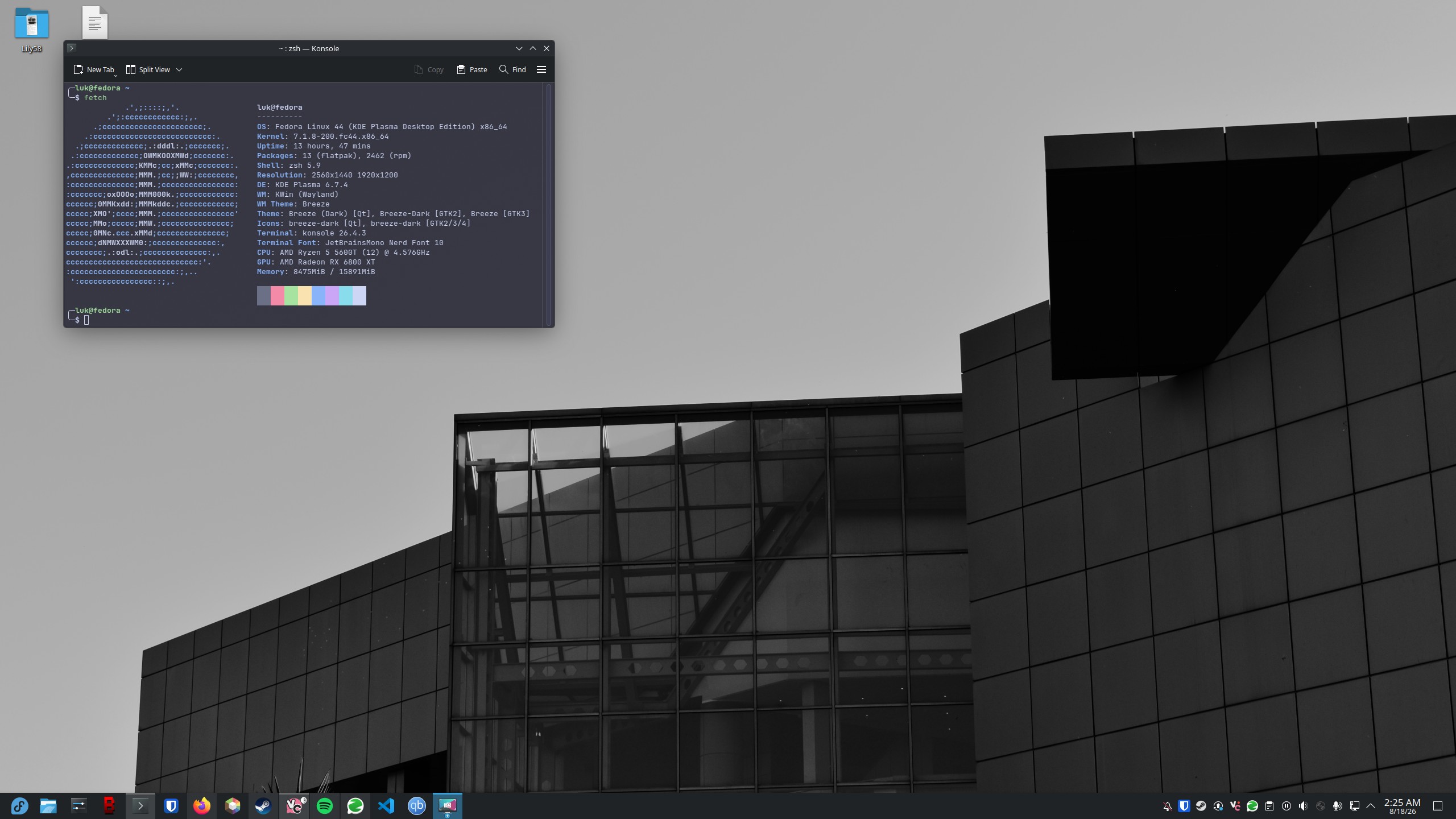Launch Firefox from the taskbar
1456x819 pixels.
[201, 806]
